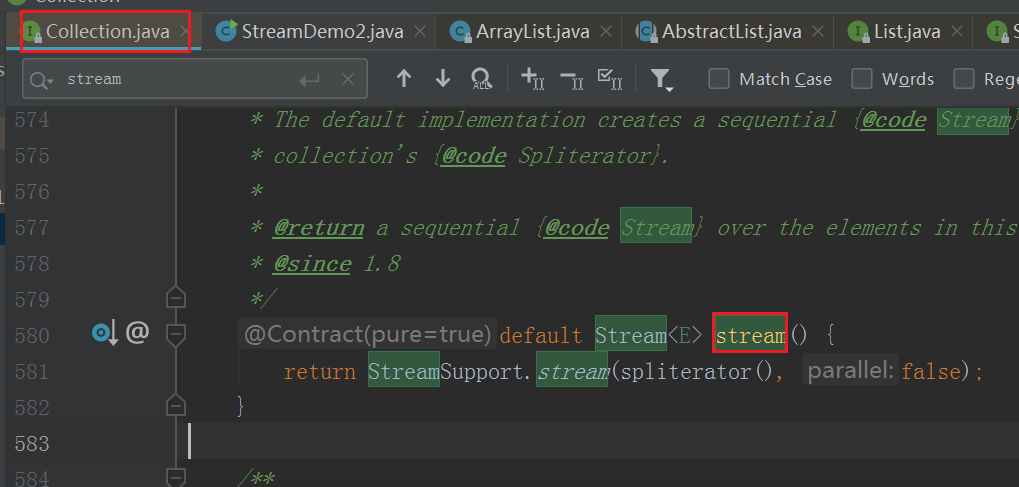The height and width of the screenshot is (487, 1019).
Task: Collapse the Javadoc comment fold at line 579
Action: click(175, 298)
